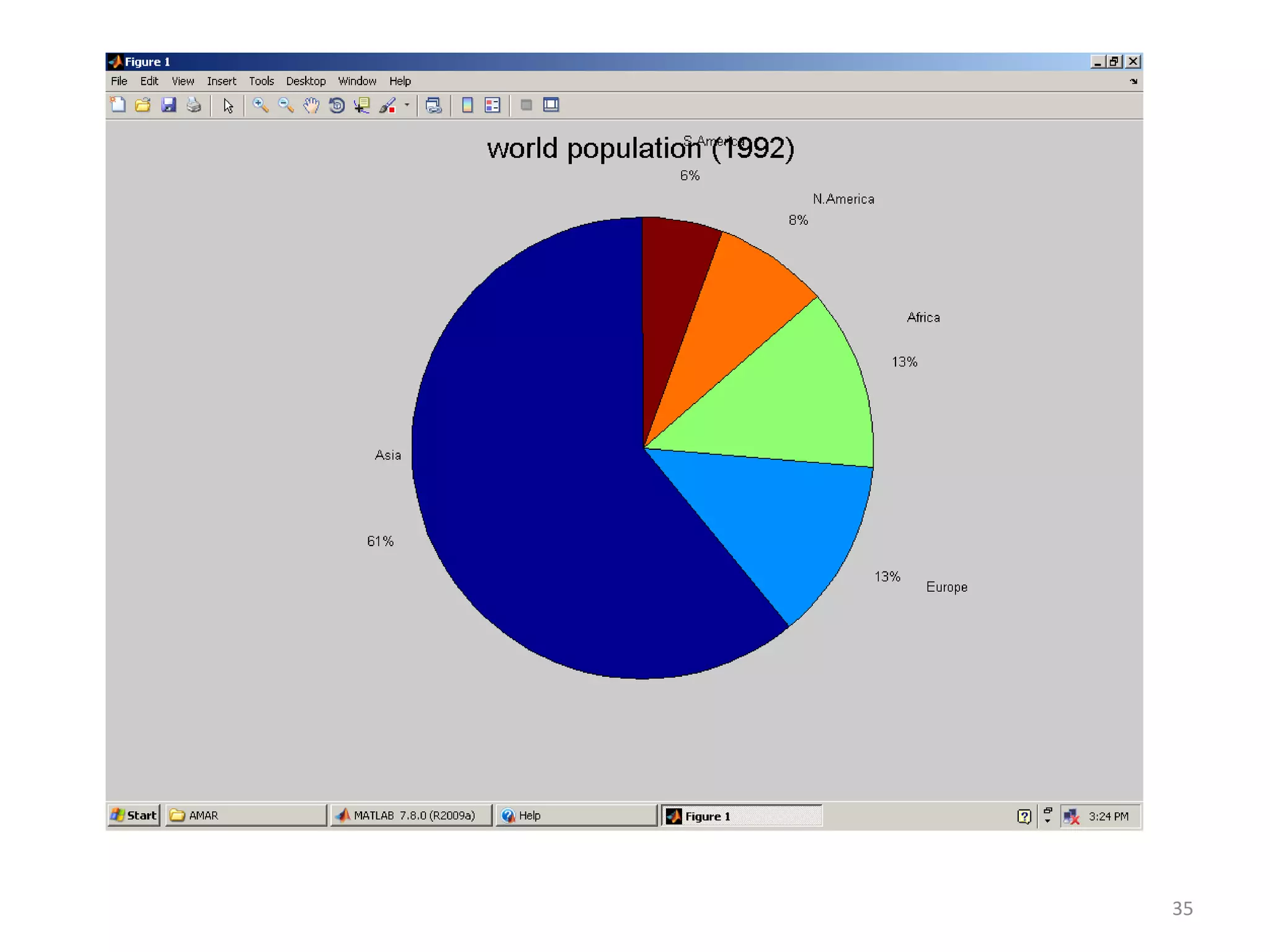Click the New Figure icon

[118, 105]
